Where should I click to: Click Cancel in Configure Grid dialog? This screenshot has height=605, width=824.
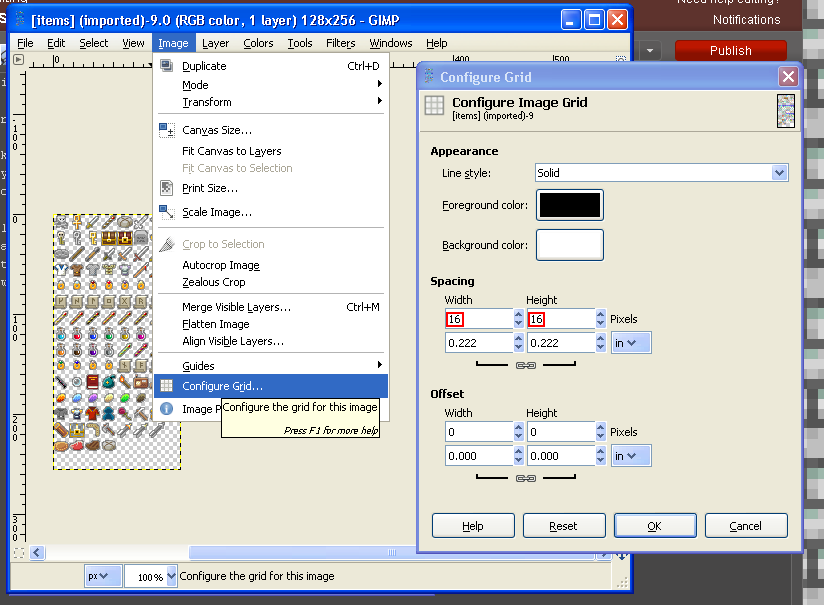(x=746, y=526)
